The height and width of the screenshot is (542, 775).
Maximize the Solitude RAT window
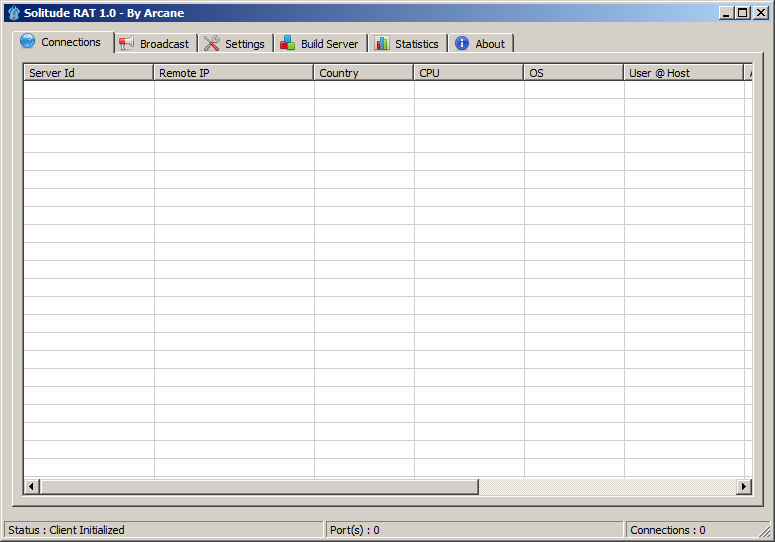point(742,13)
